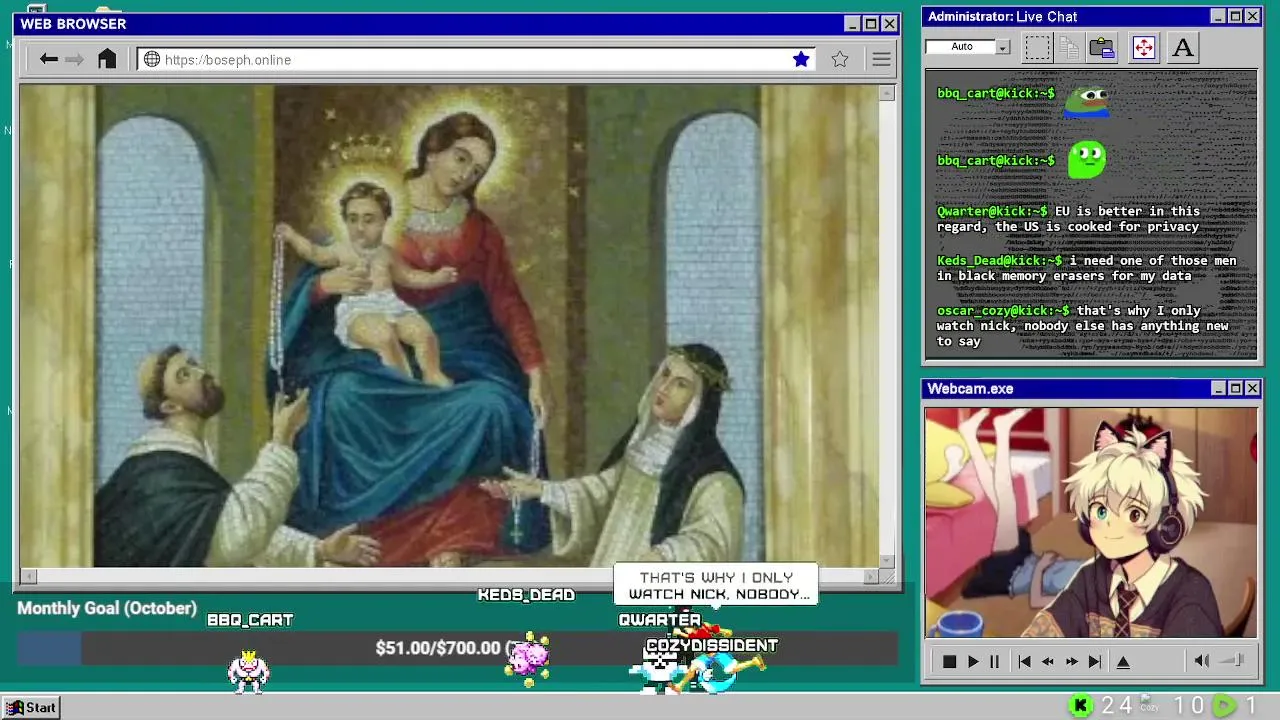Click the speech bubble above QWARTER
The image size is (1280, 720).
click(716, 585)
